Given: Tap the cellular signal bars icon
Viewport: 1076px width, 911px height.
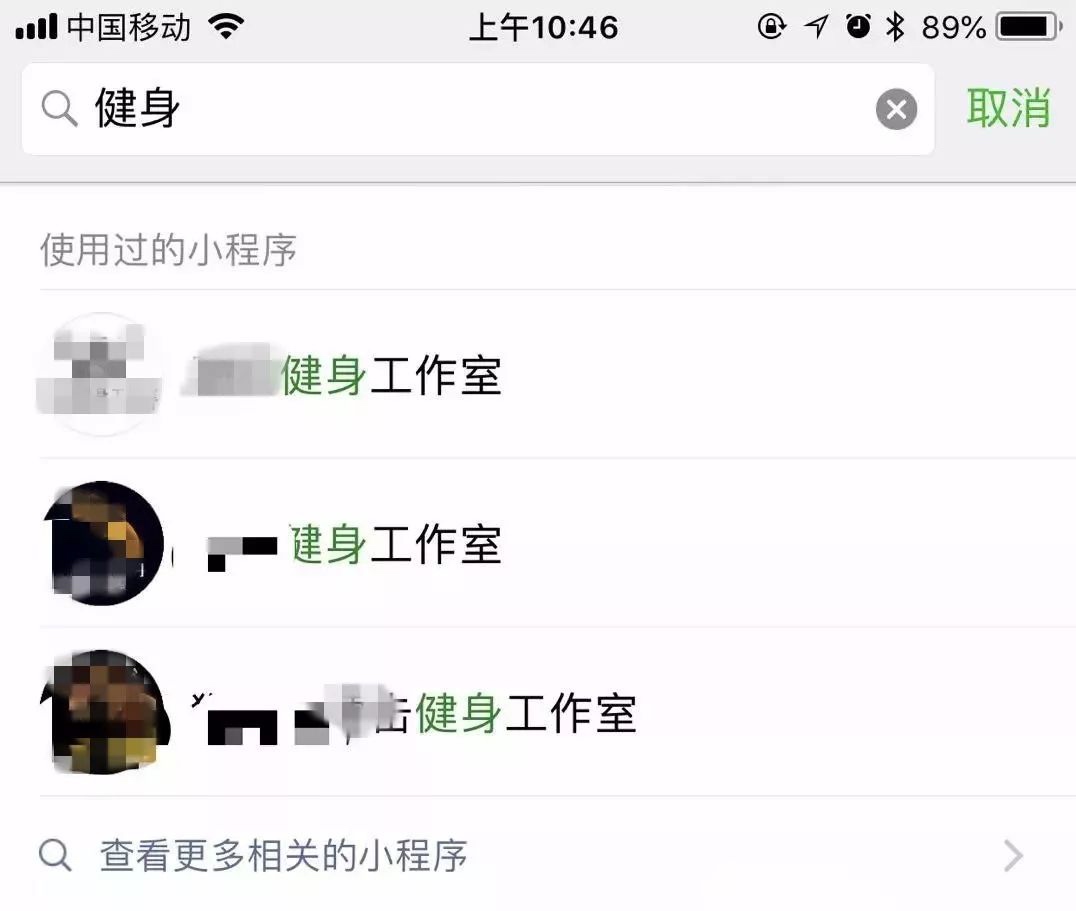Looking at the screenshot, I should [36, 27].
